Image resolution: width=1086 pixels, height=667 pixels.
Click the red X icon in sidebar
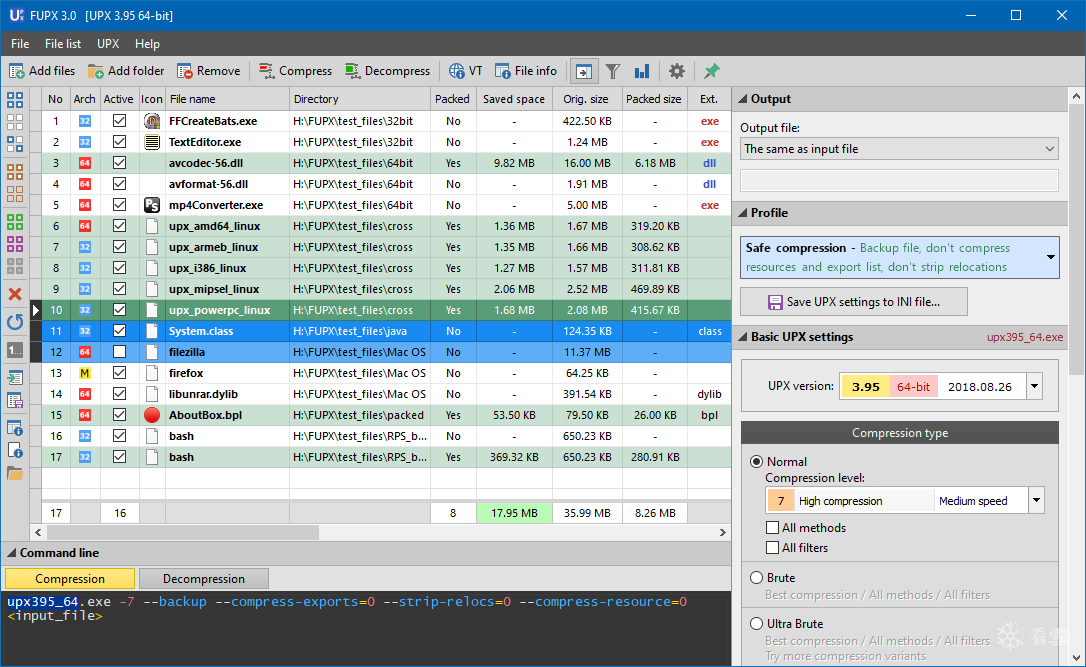[x=15, y=294]
